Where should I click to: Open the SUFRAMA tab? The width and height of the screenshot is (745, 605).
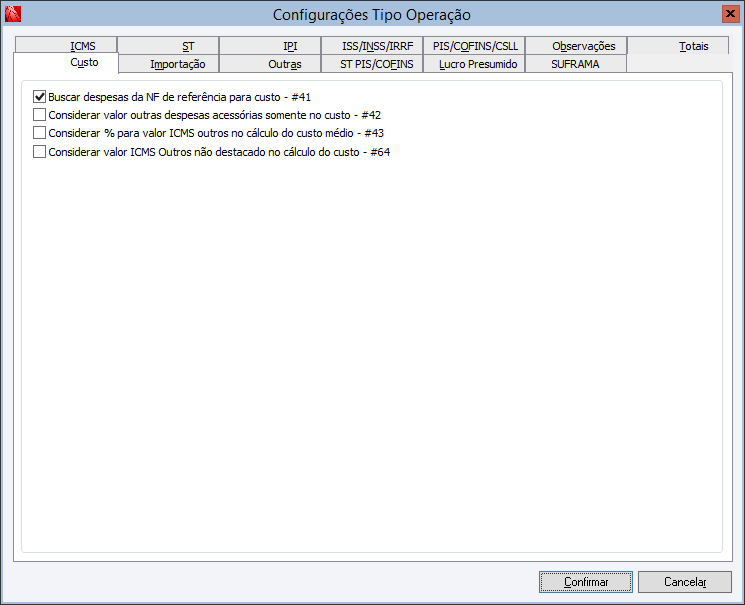[x=576, y=64]
